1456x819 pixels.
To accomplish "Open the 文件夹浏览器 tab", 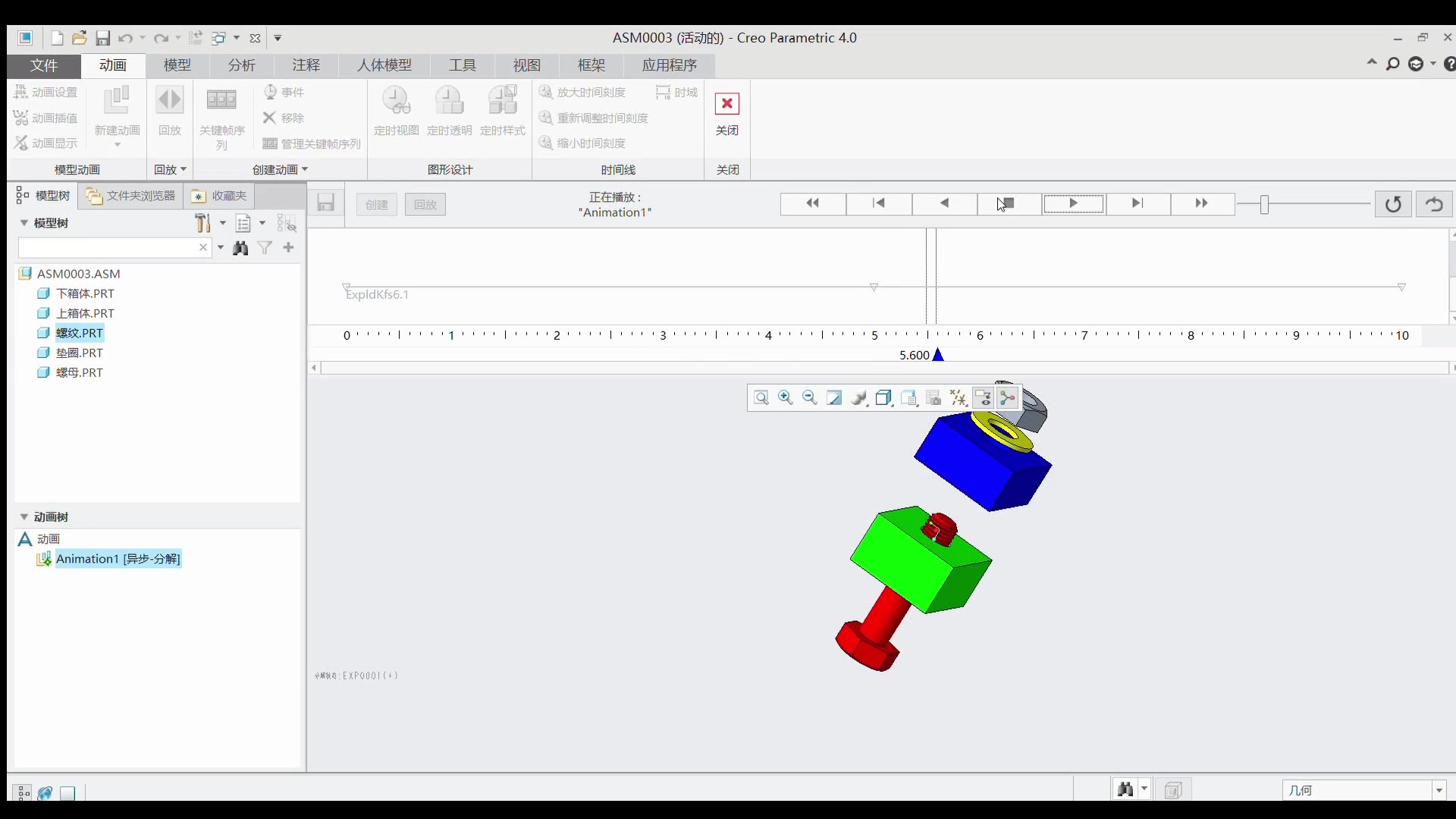I will click(x=131, y=196).
